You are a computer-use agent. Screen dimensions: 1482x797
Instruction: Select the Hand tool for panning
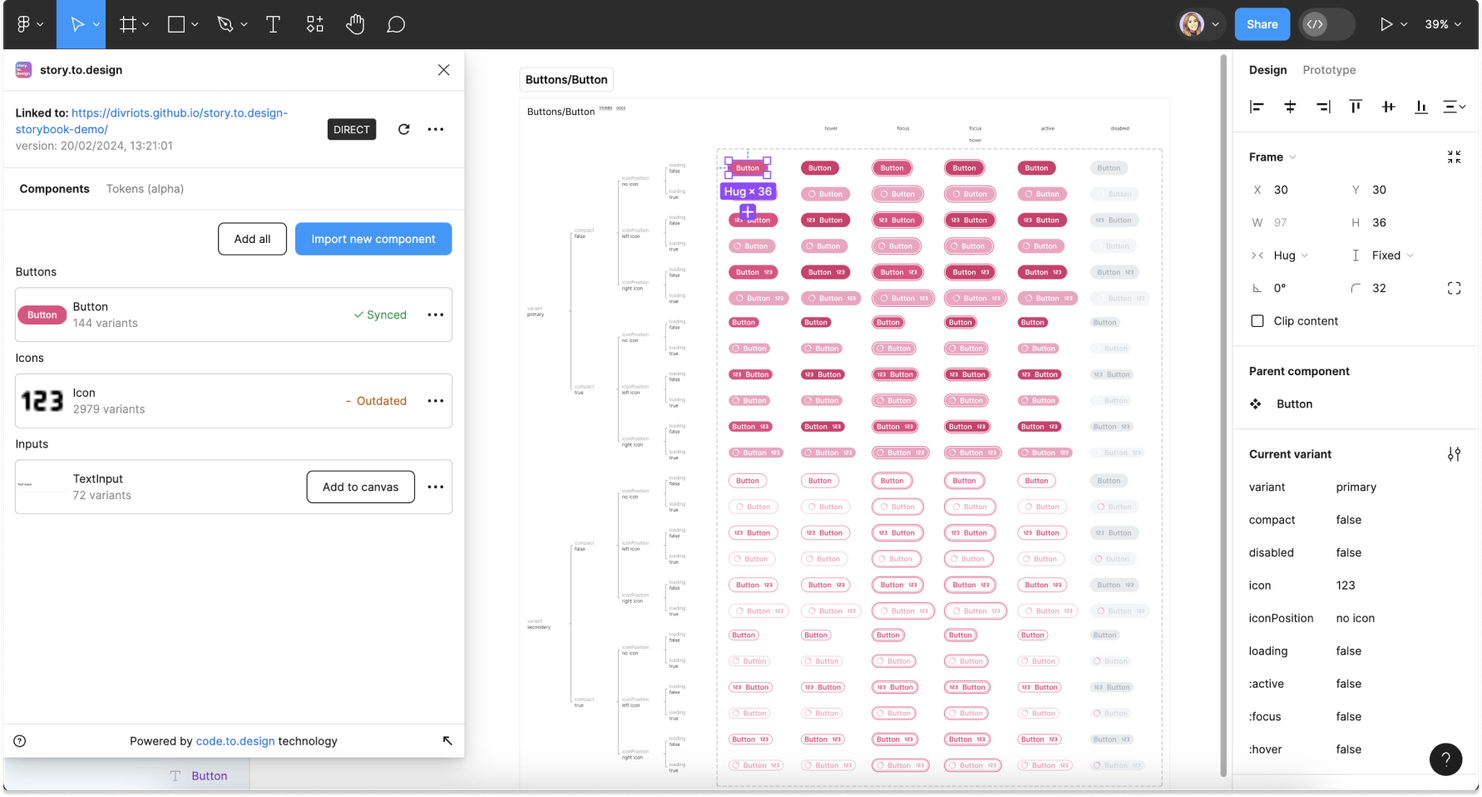[x=355, y=24]
